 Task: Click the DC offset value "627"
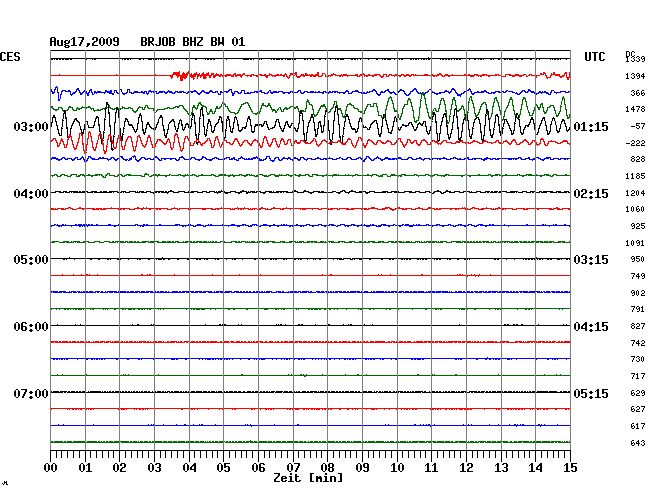638,409
